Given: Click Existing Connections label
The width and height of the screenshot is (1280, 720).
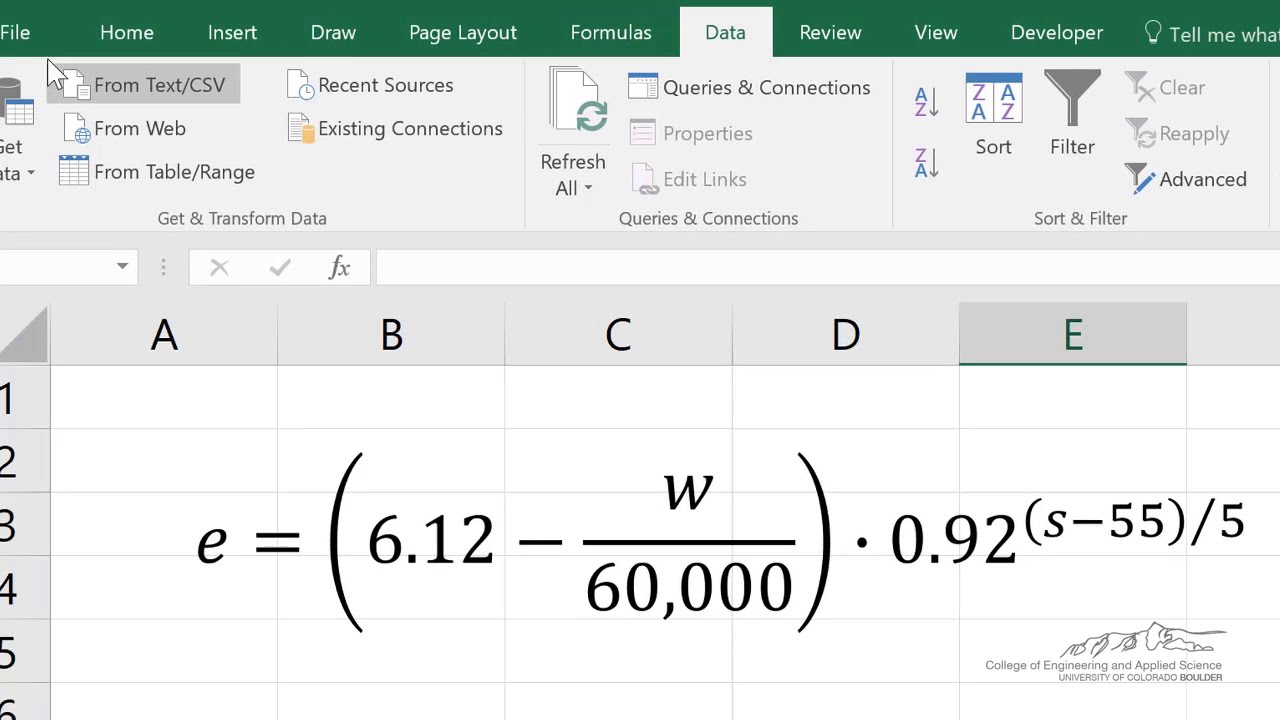Looking at the screenshot, I should point(410,128).
